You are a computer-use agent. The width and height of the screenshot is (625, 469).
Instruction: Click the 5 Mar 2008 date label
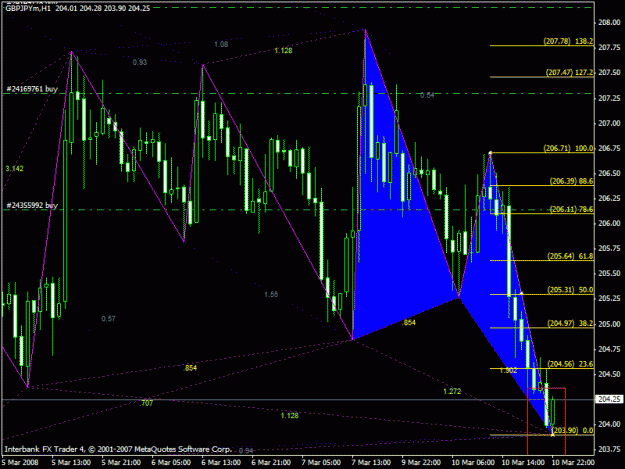tap(20, 462)
